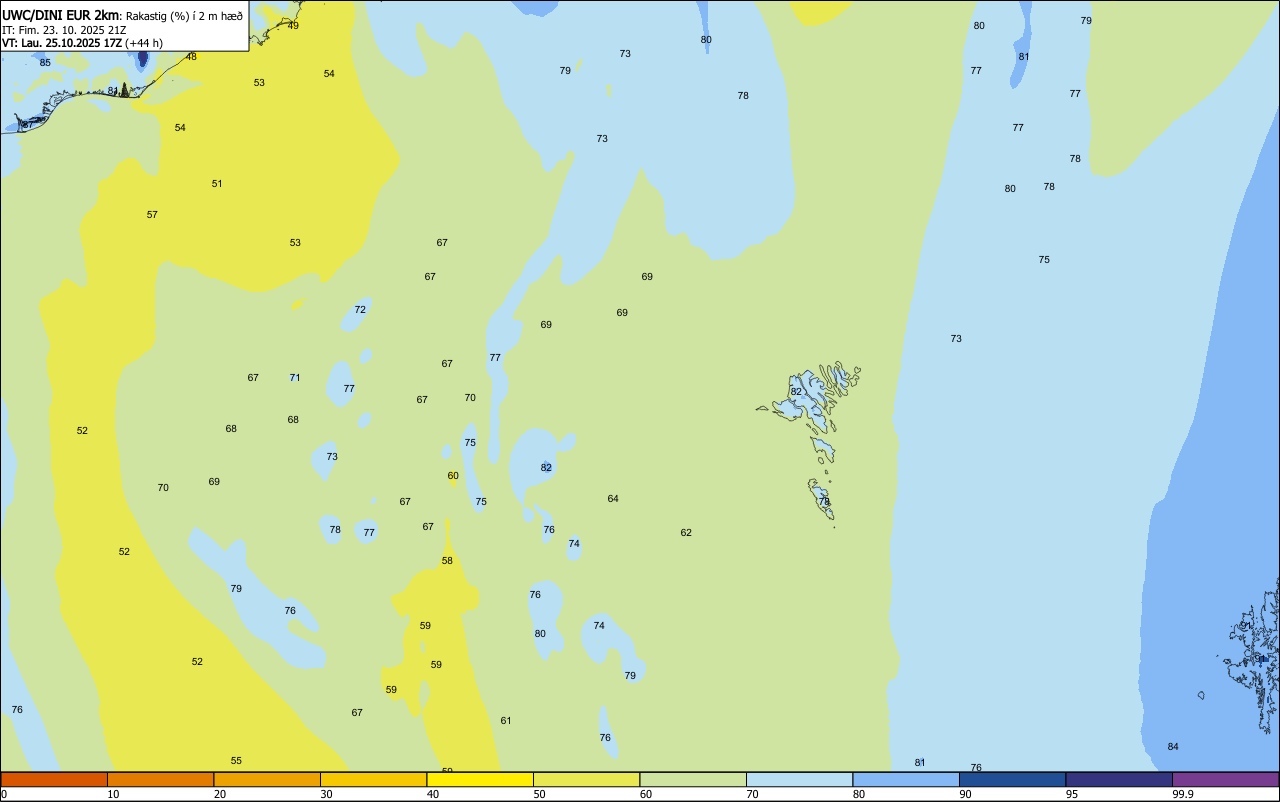Image resolution: width=1280 pixels, height=802 pixels.
Task: Click the light green 60–70 legend swatch
Action: pos(693,779)
